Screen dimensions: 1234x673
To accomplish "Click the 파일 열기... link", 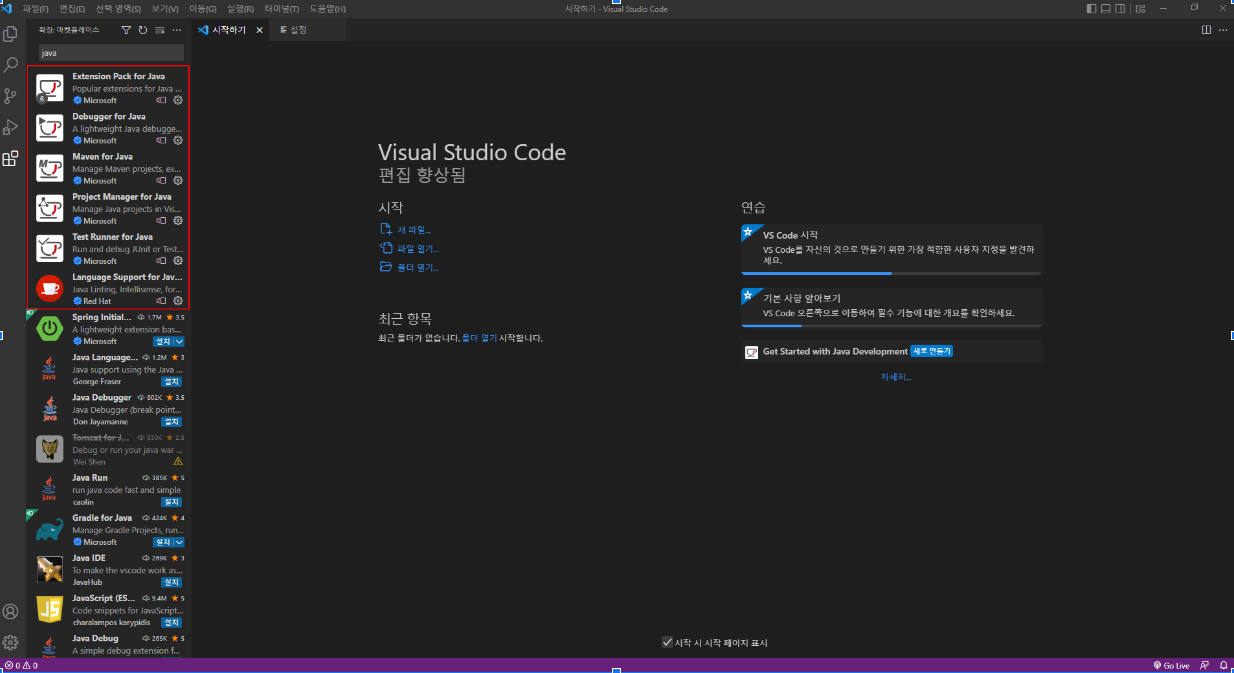I will 418,249.
